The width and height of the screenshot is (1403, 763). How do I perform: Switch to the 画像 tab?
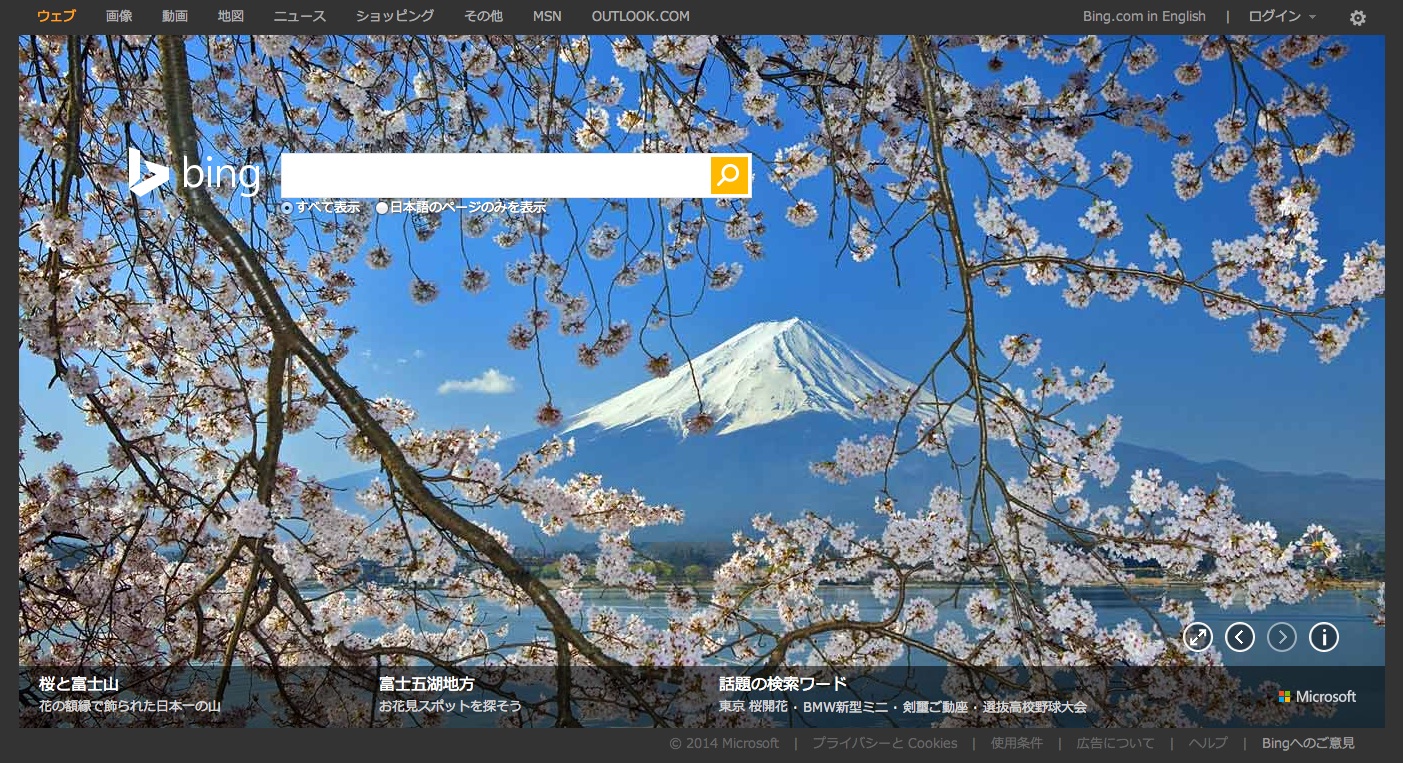click(119, 16)
